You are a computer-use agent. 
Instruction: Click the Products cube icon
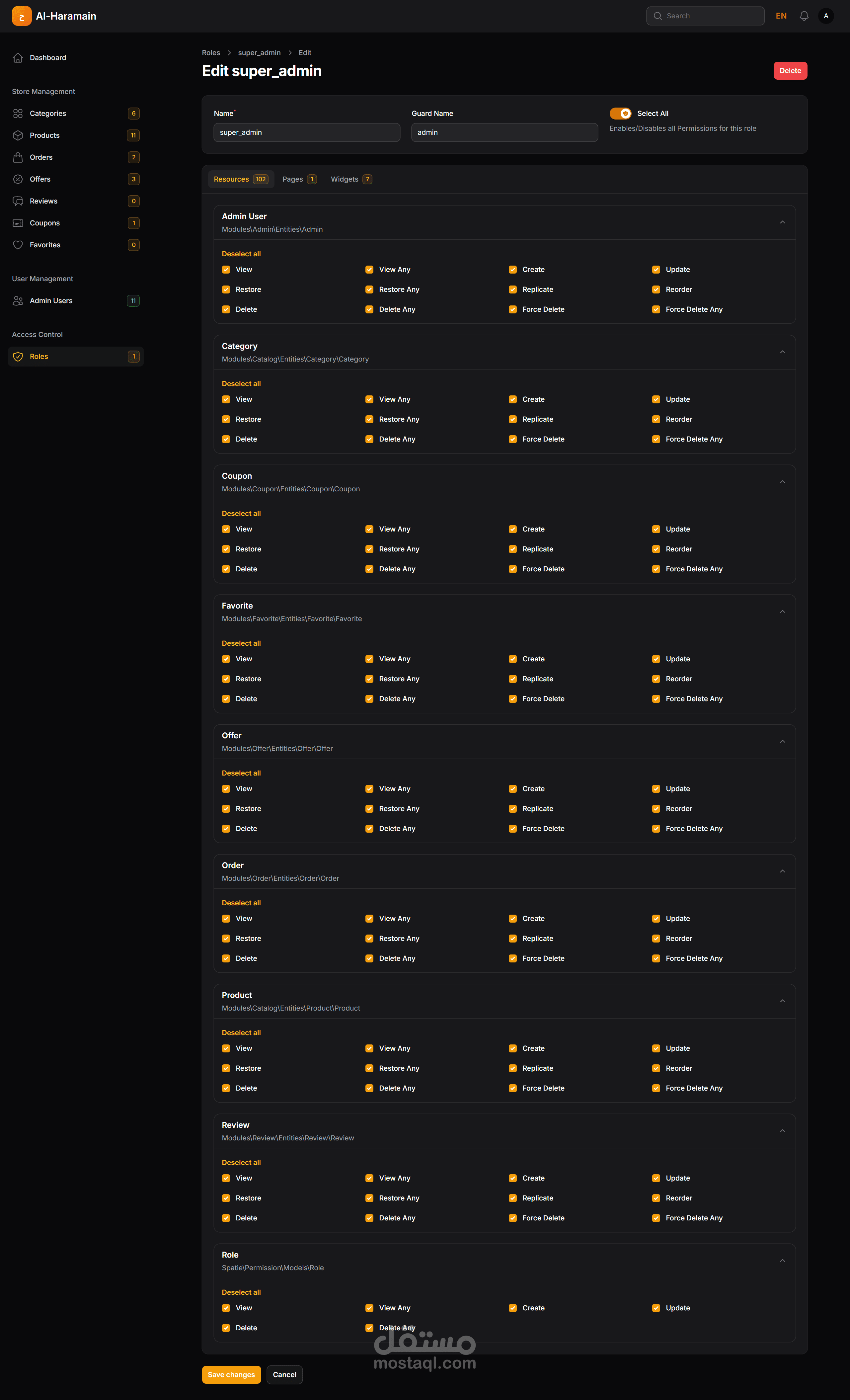tap(18, 135)
